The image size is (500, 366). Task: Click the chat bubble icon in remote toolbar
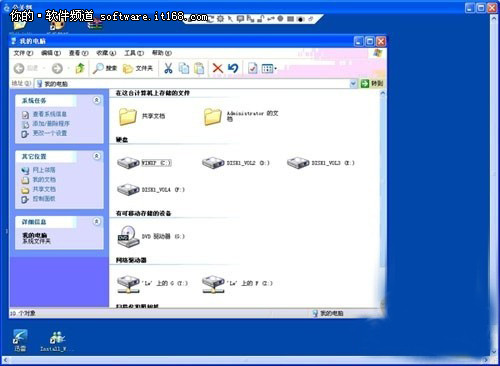coord(240,19)
